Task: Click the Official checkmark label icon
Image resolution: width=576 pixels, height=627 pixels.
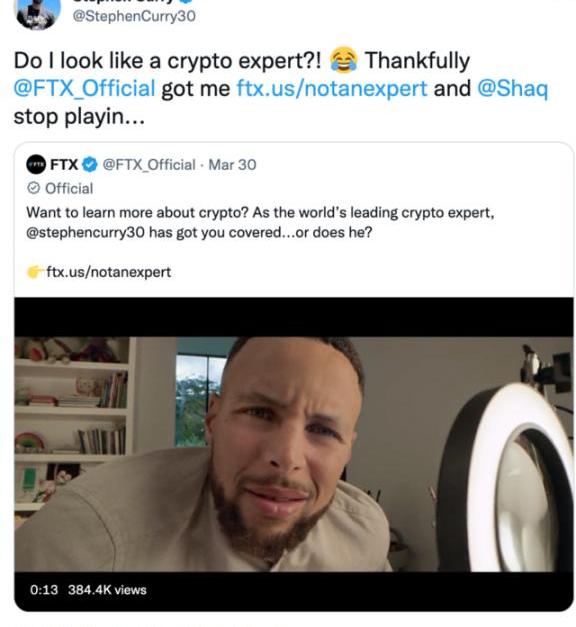Action: (34, 188)
